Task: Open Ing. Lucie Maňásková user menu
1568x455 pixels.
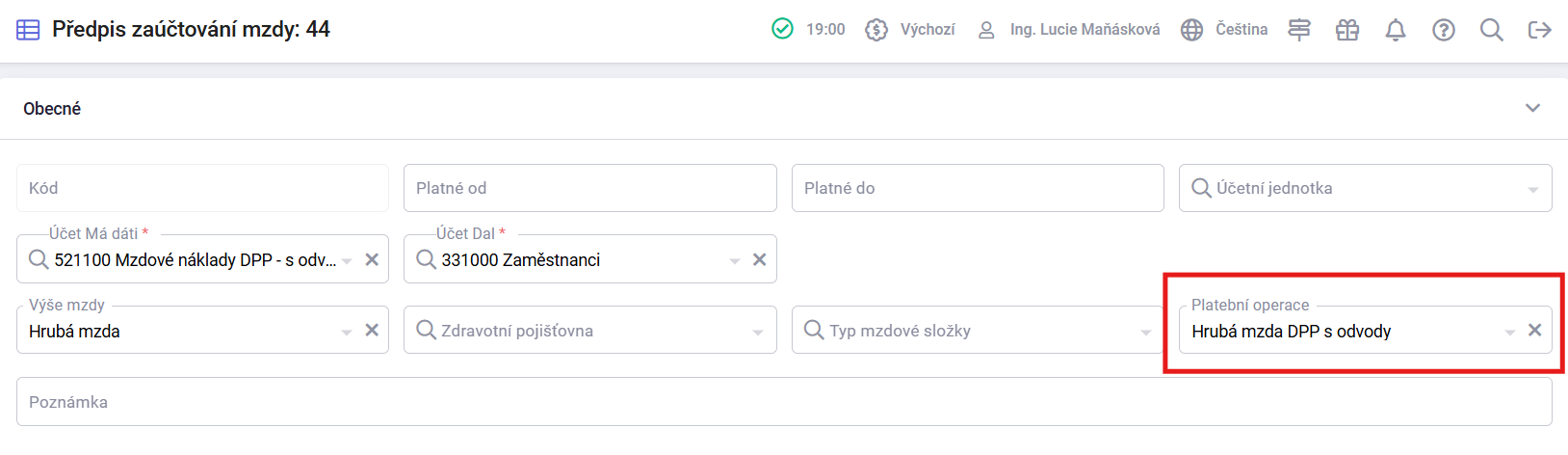Action: point(1068,30)
